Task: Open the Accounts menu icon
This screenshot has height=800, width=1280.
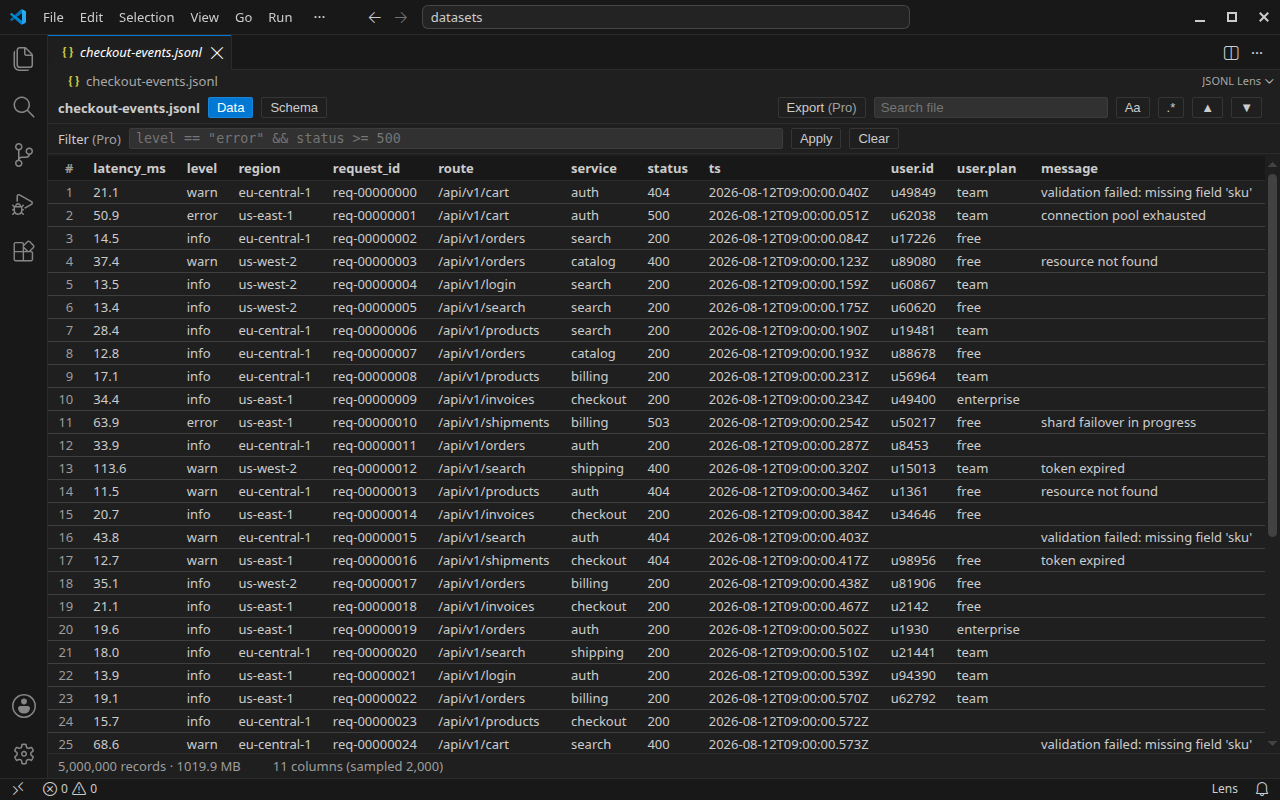Action: 23,706
